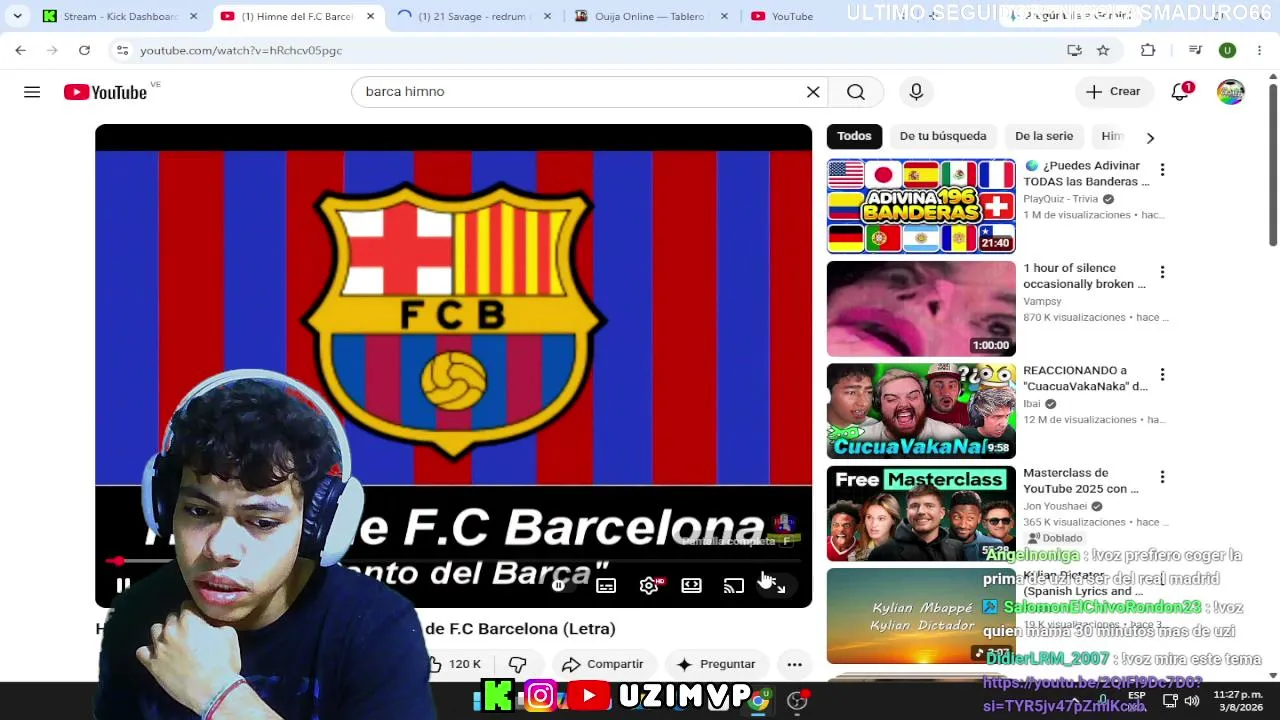Screen dimensions: 1280x720
Task: Open the 'REACCIONANDO a CuacuaVakaNaka' video title
Action: point(1085,378)
